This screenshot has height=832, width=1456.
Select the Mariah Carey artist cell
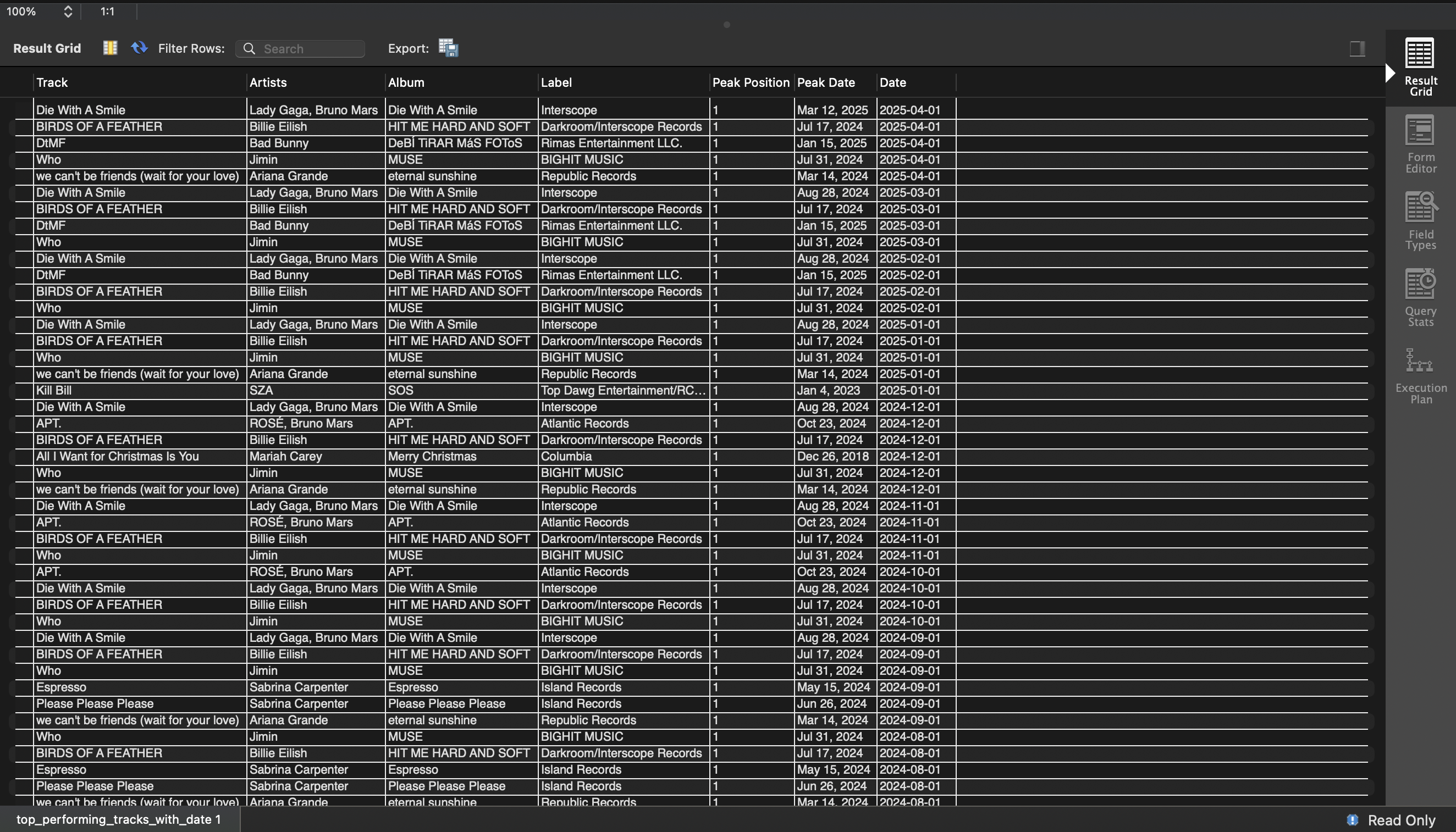285,457
